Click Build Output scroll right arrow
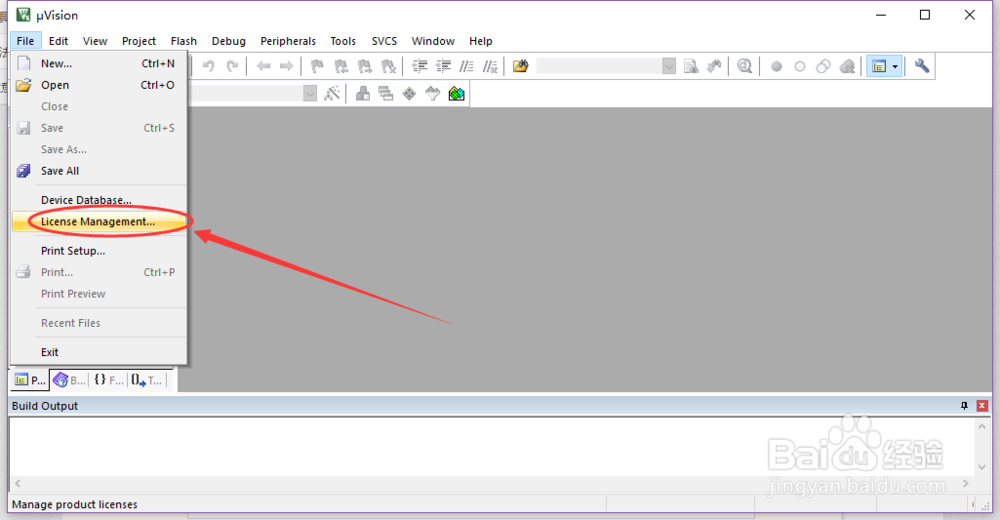 (966, 484)
